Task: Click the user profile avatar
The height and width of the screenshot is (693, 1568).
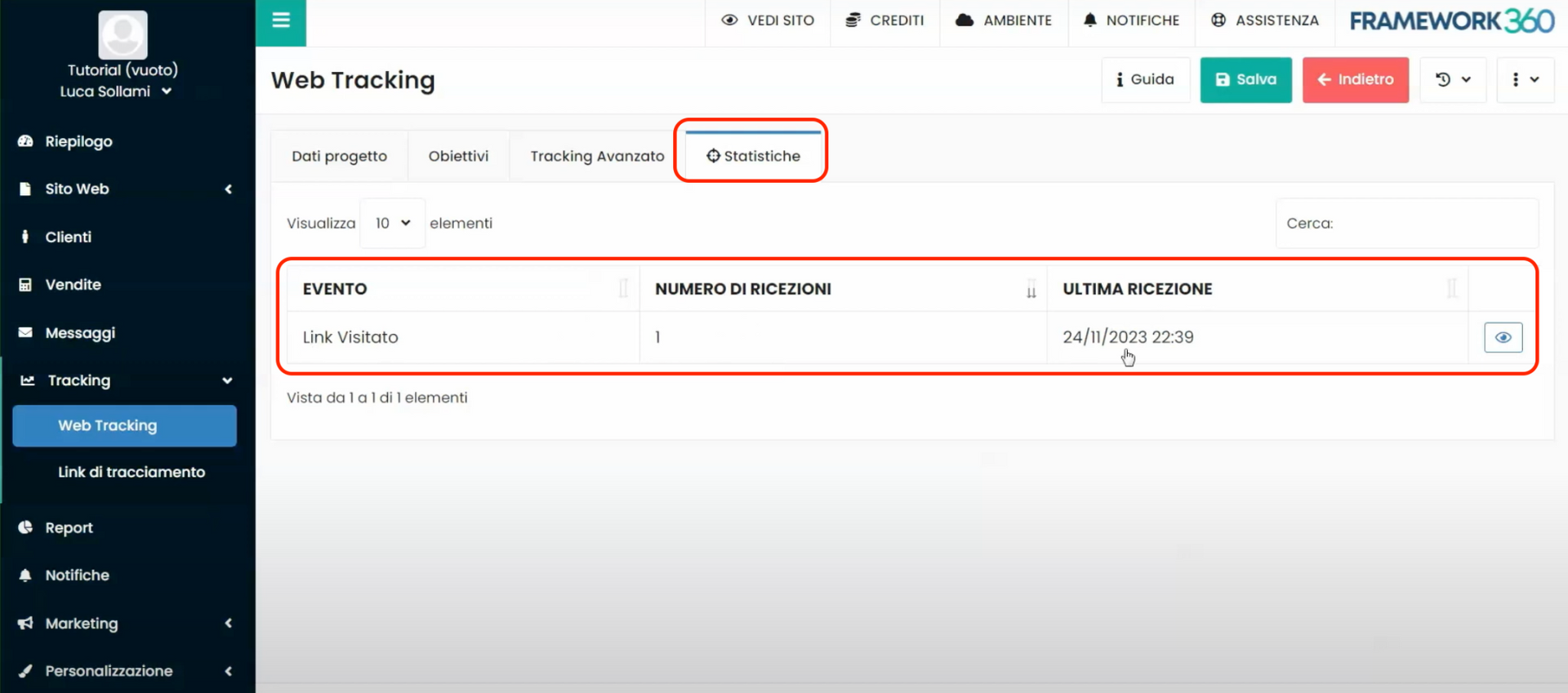Action: [122, 34]
